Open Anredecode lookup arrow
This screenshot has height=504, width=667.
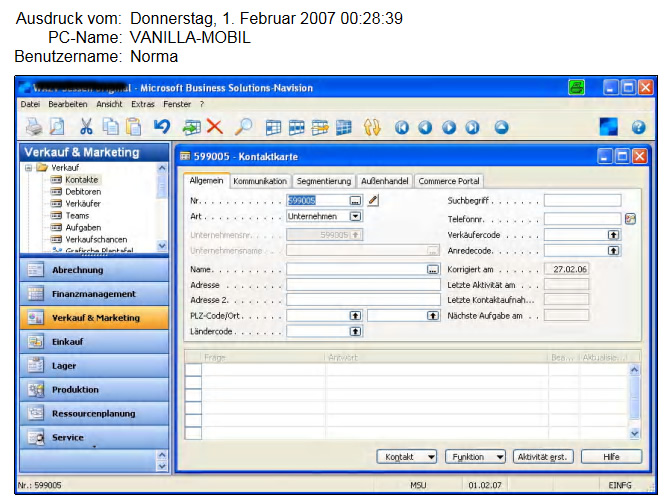point(613,251)
